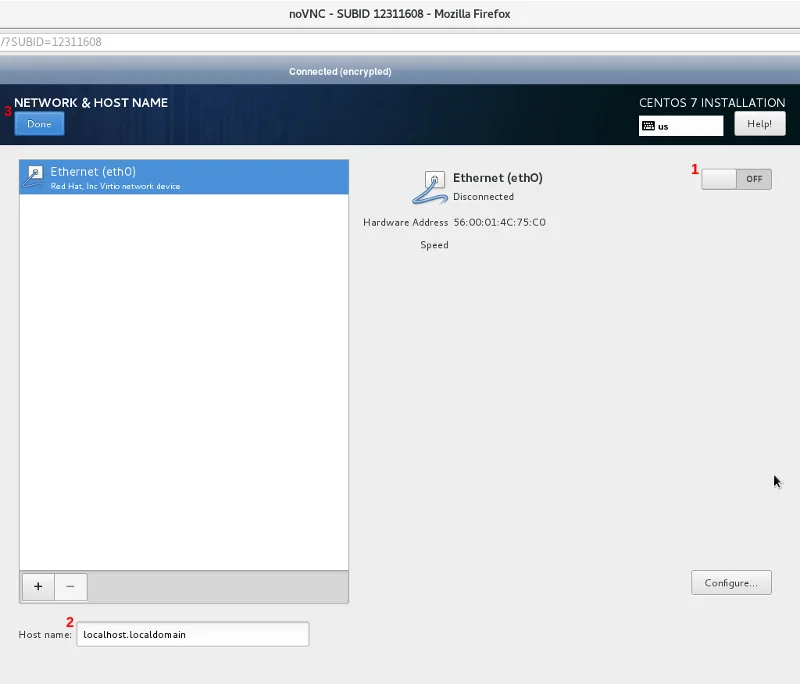Select Ethernet (eth0) in device list
This screenshot has width=800, height=684.
(184, 177)
